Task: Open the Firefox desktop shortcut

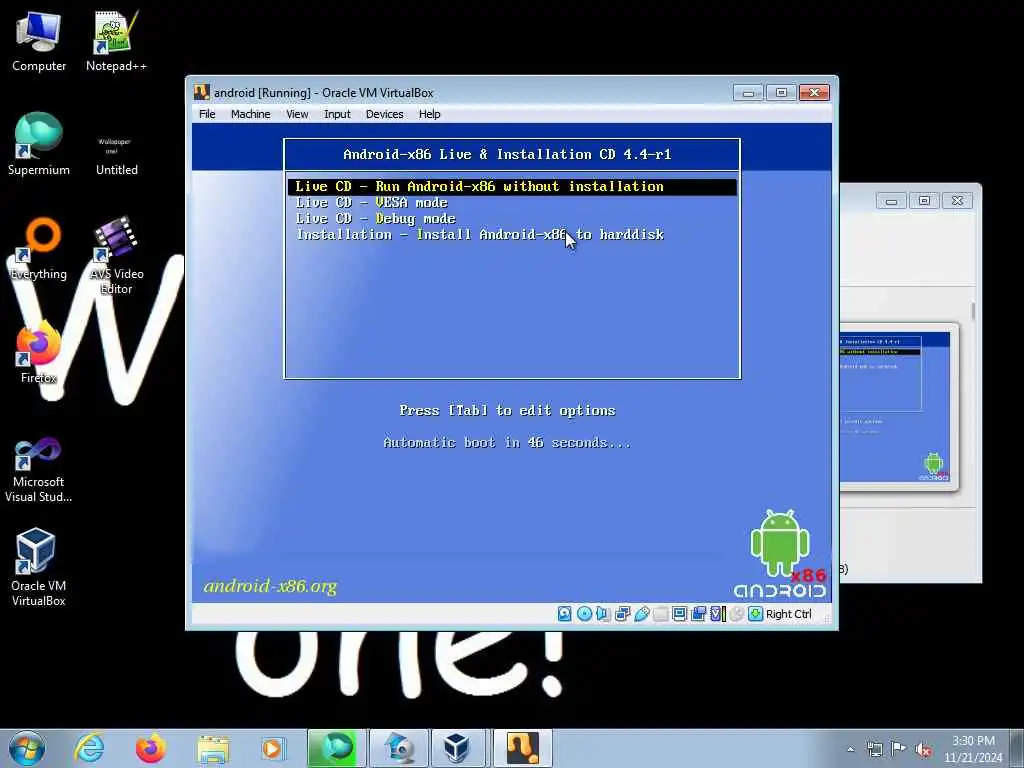Action: [39, 353]
